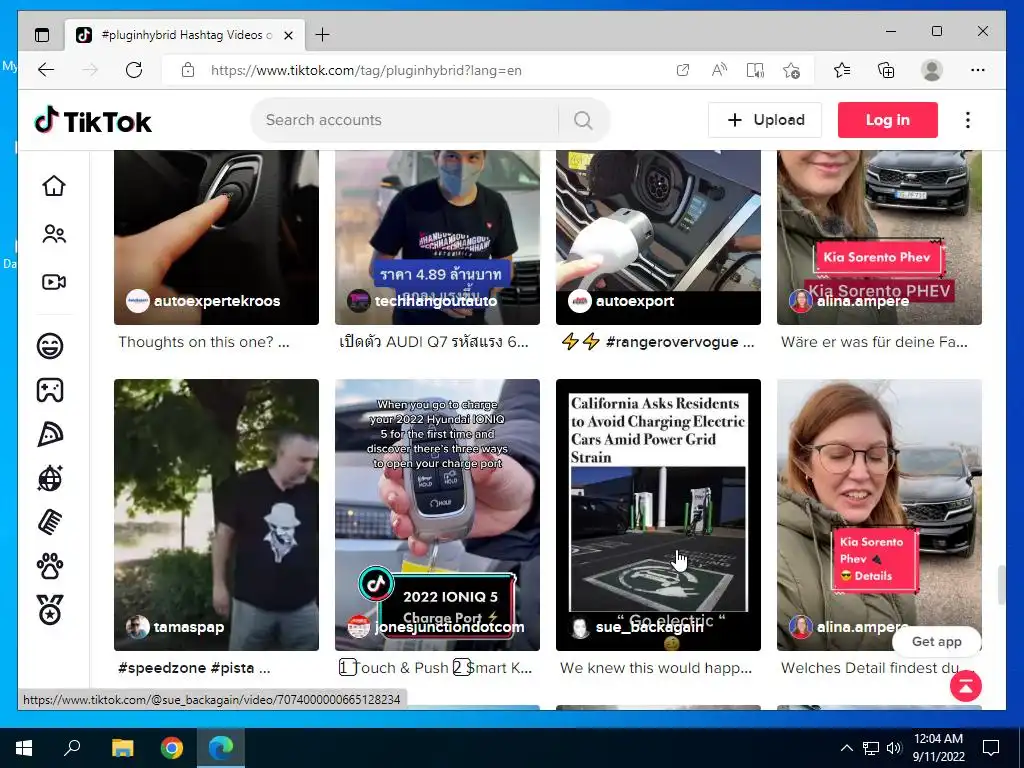Click the URL address bar
The image size is (1024, 768).
coord(431,70)
